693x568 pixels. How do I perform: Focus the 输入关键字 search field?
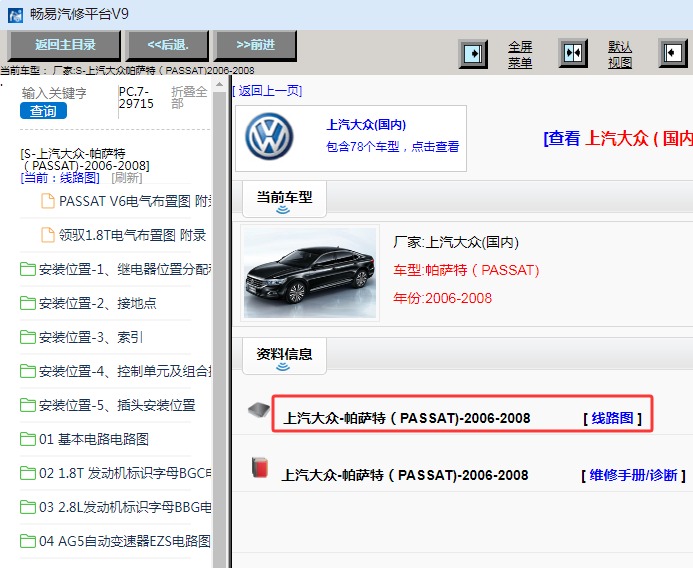click(x=54, y=93)
